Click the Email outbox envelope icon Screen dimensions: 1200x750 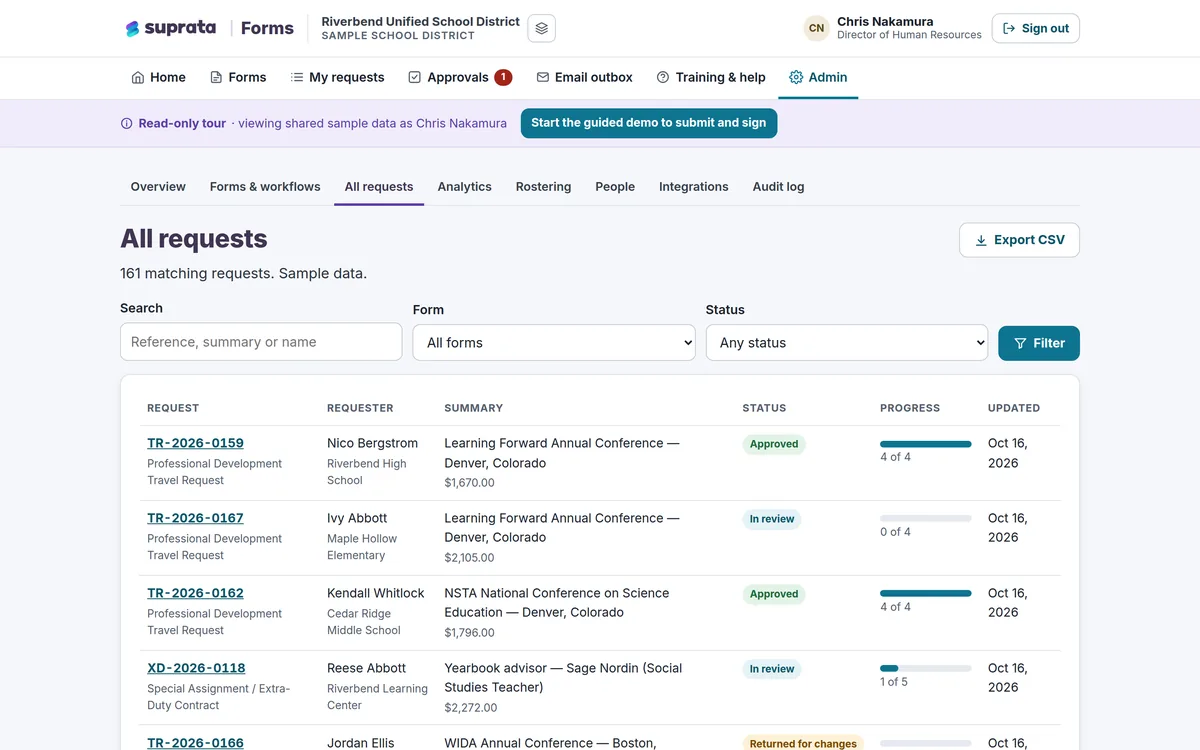click(543, 77)
